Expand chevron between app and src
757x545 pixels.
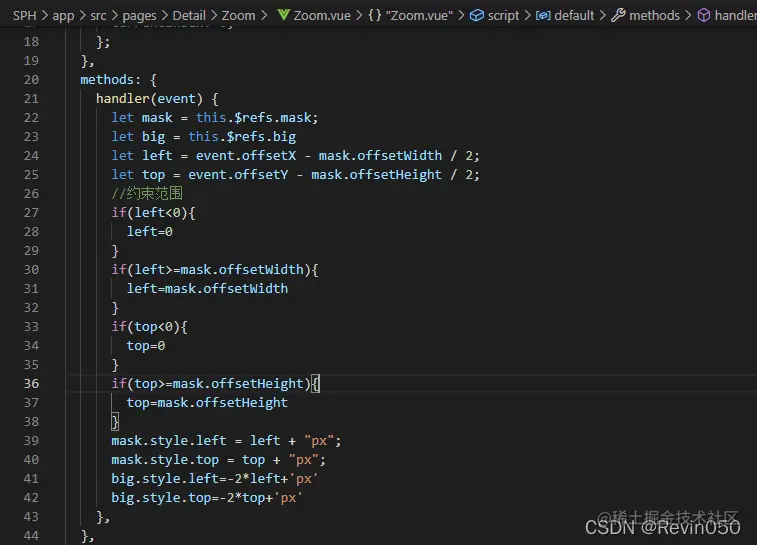pyautogui.click(x=83, y=16)
